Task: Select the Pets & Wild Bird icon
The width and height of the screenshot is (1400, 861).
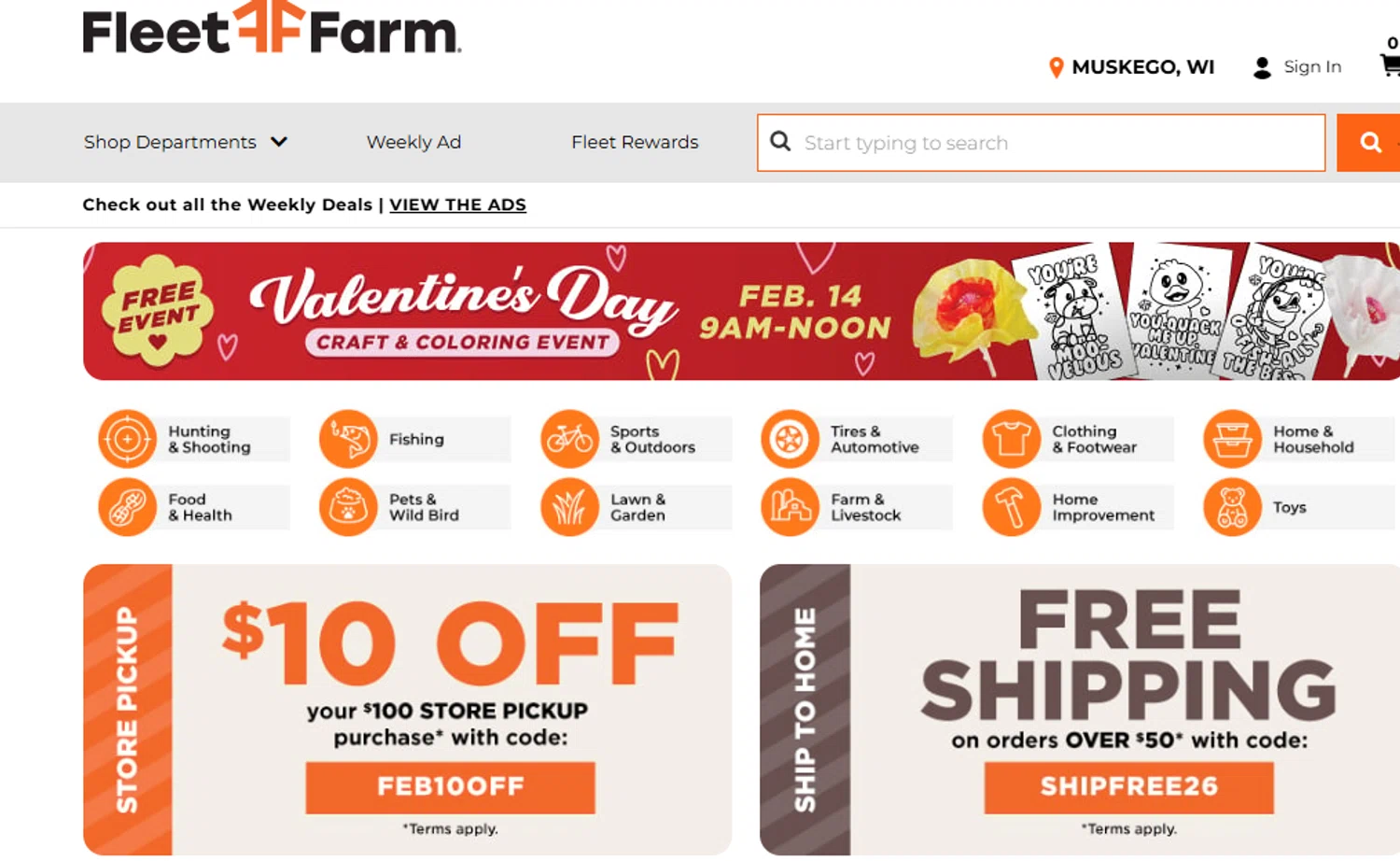Action: point(348,507)
